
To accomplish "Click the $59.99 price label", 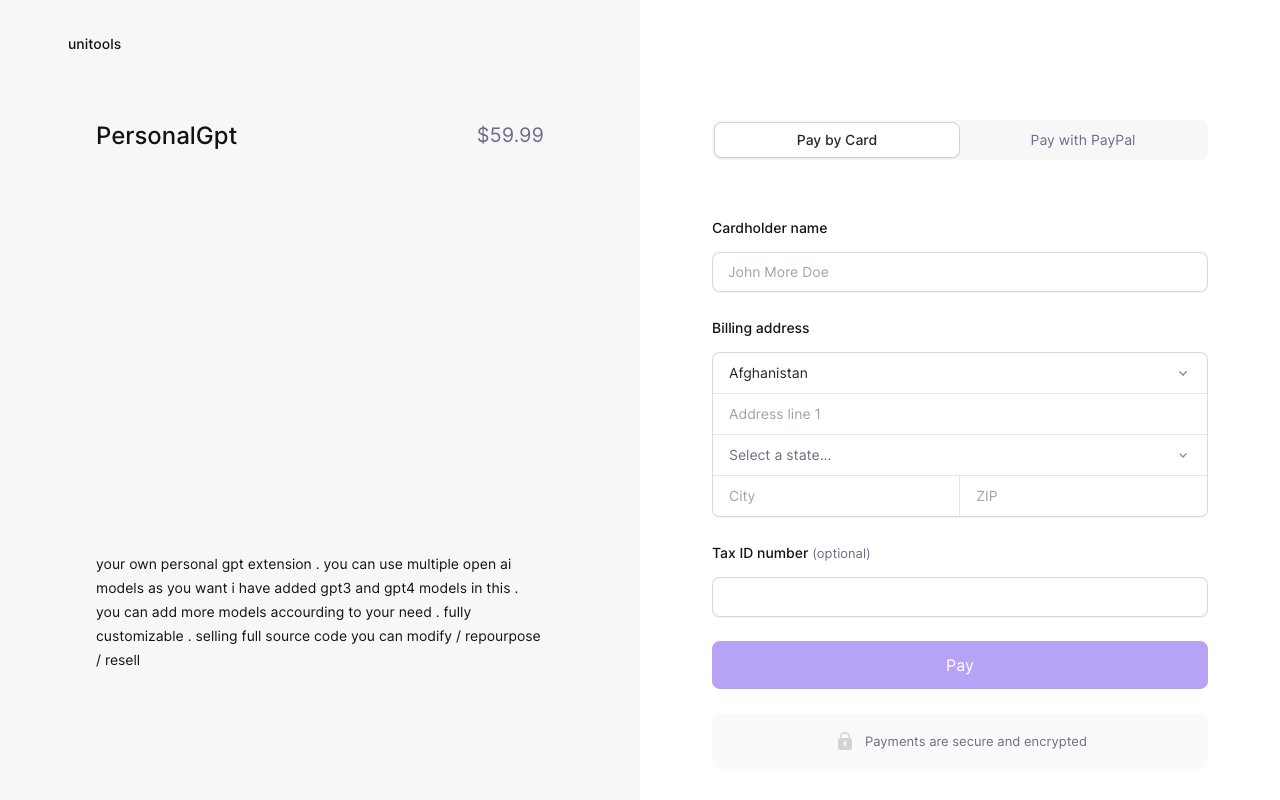I will pyautogui.click(x=510, y=135).
